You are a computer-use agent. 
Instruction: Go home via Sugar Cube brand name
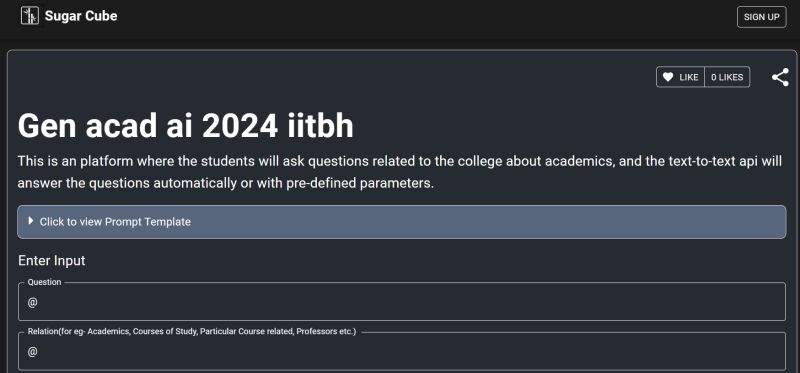coord(81,16)
